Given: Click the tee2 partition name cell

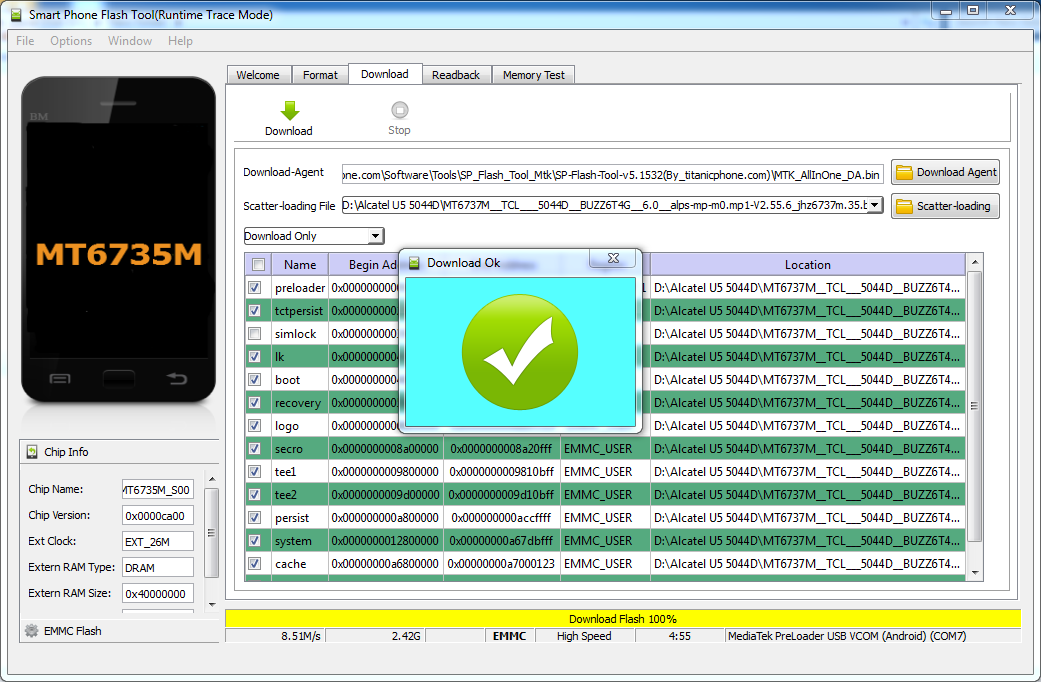Looking at the screenshot, I should (x=300, y=495).
